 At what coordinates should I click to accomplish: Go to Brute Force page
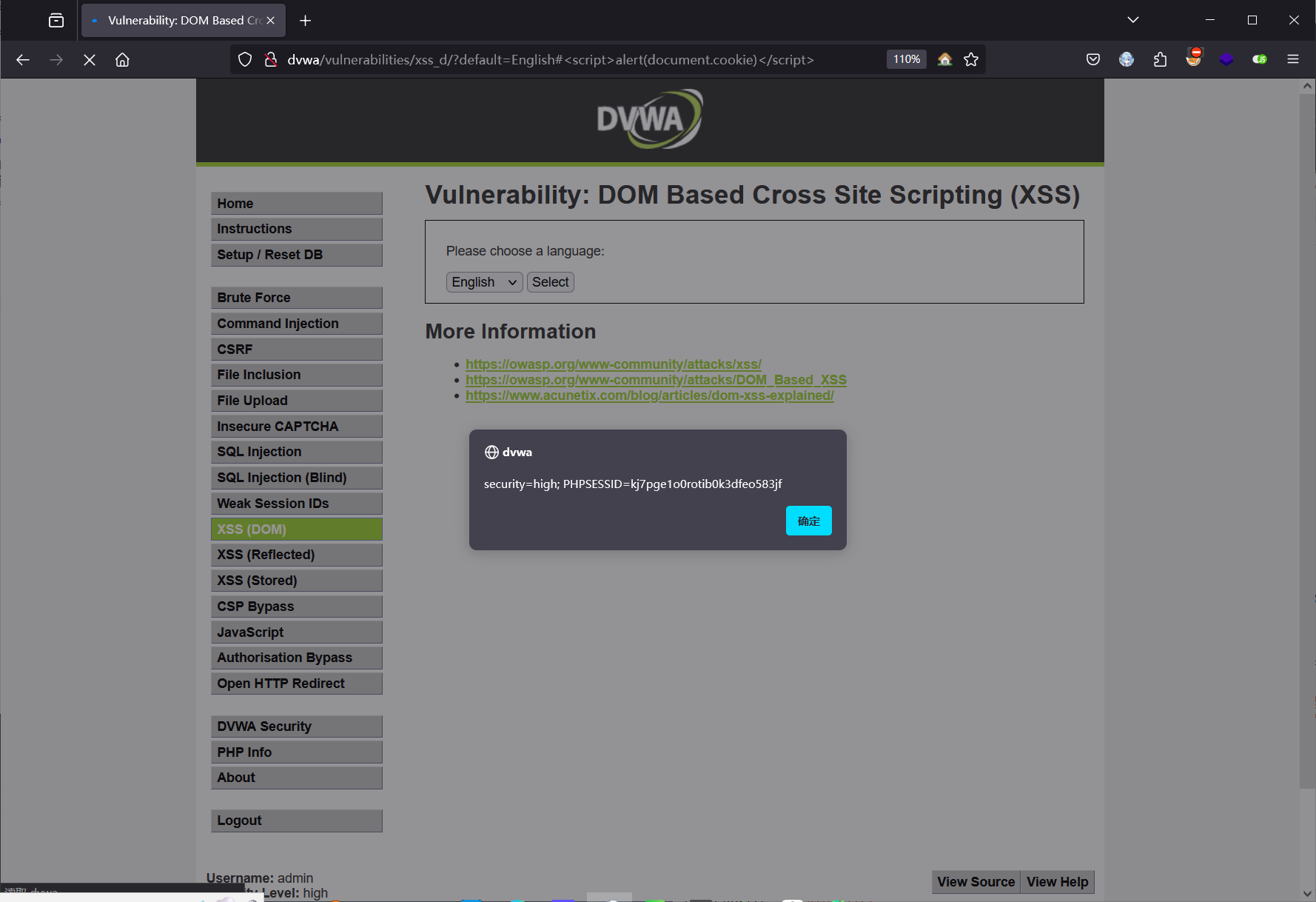pos(296,298)
